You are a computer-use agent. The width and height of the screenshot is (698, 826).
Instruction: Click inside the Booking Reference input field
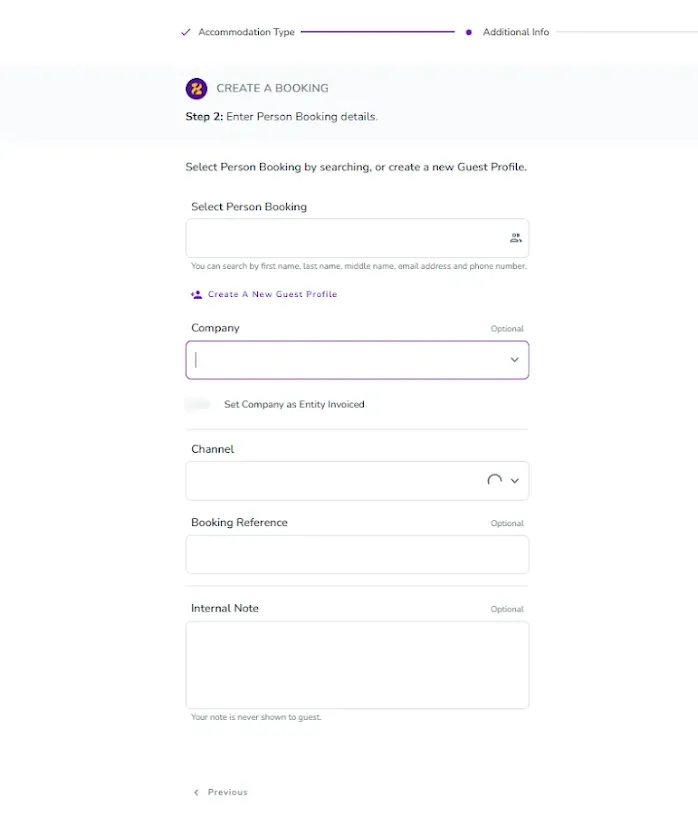pos(357,554)
